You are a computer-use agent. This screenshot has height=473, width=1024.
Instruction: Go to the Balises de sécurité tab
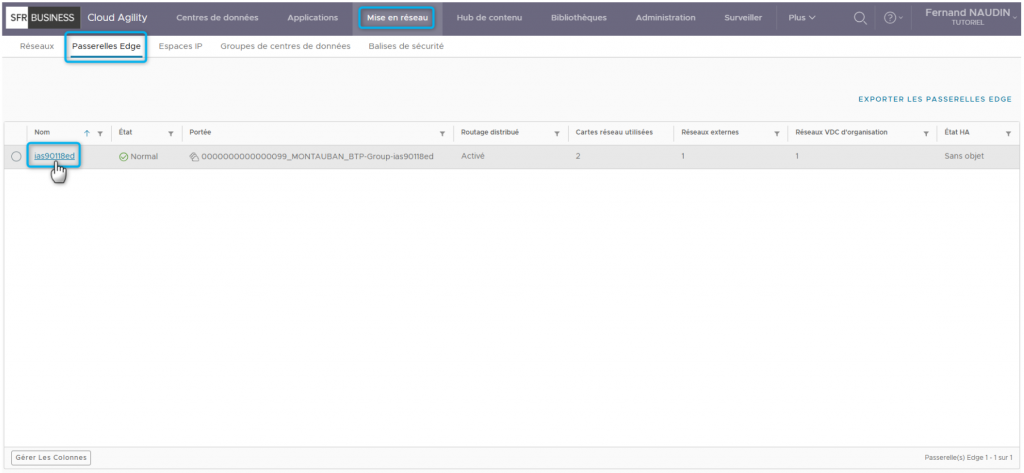[406, 46]
